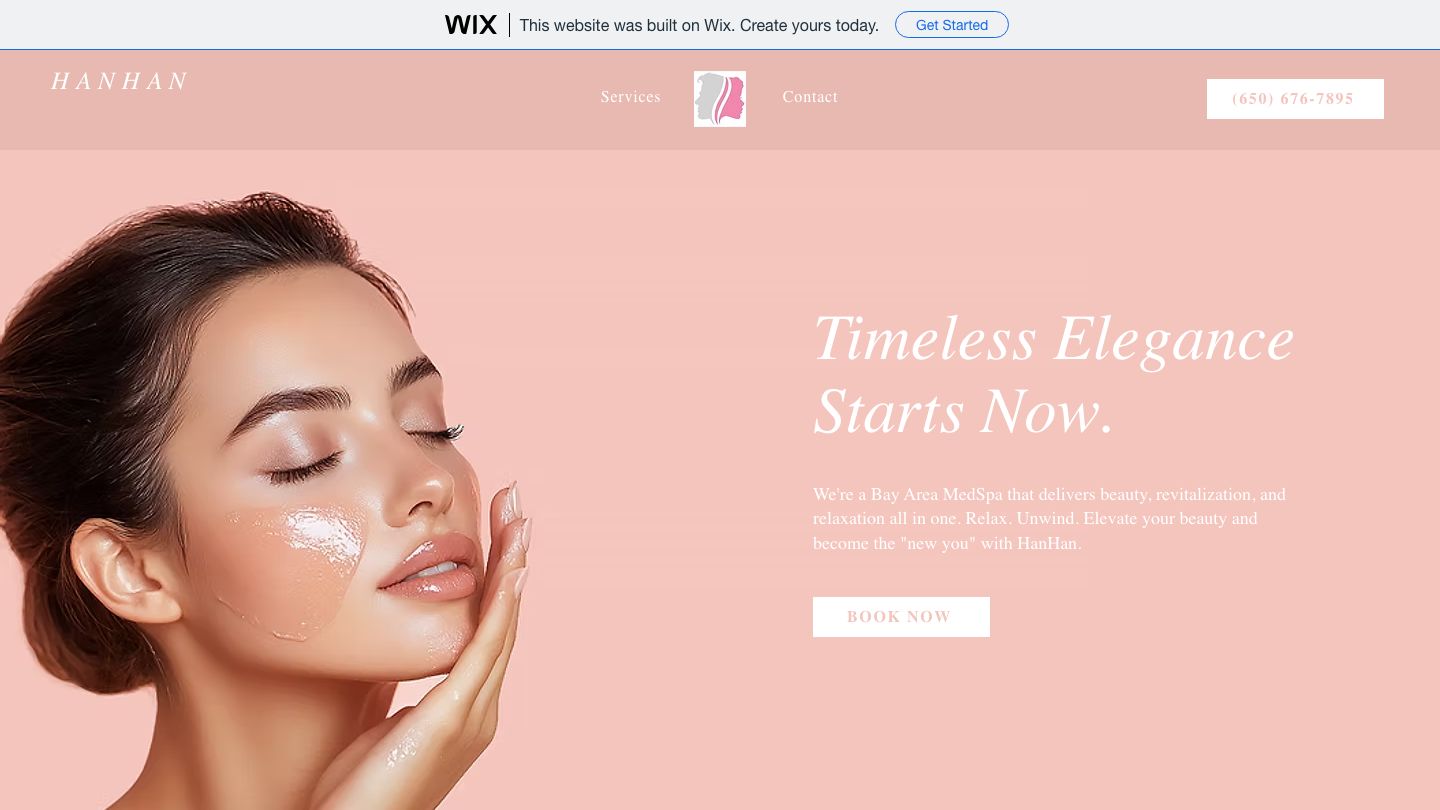Click the HANHAN site title

(x=119, y=81)
